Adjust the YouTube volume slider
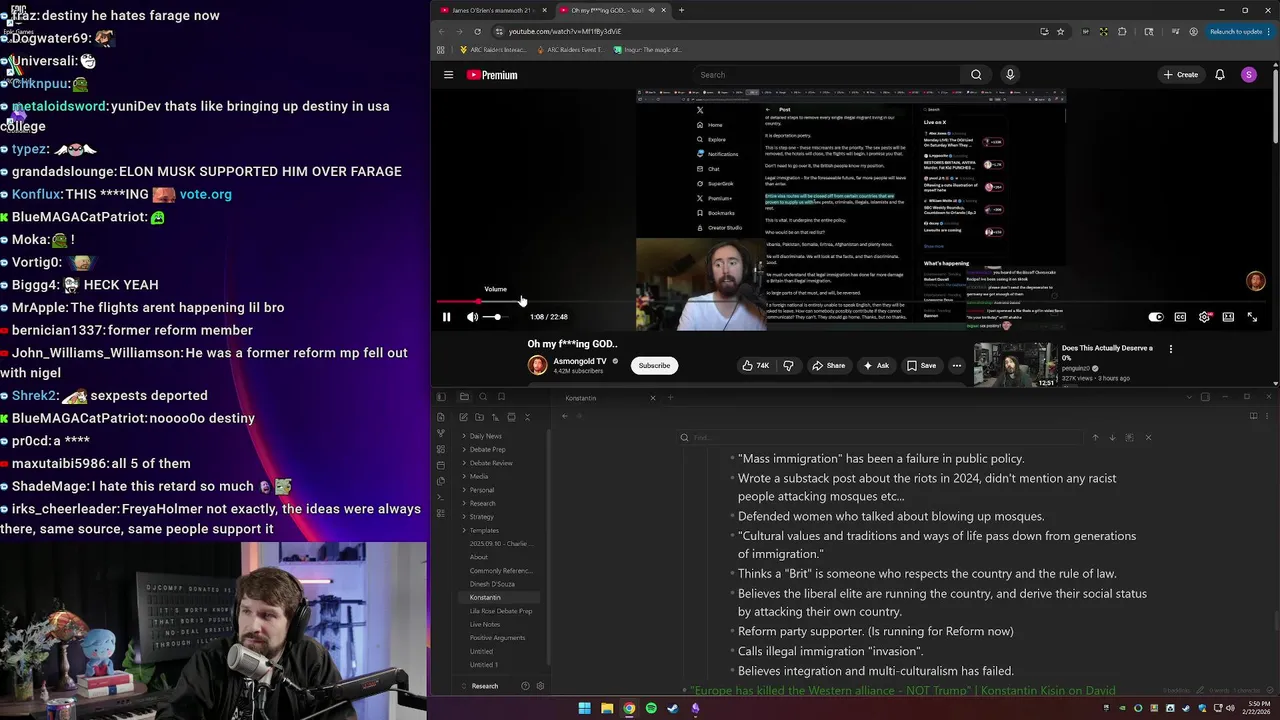This screenshot has width=1280, height=720. coord(497,317)
